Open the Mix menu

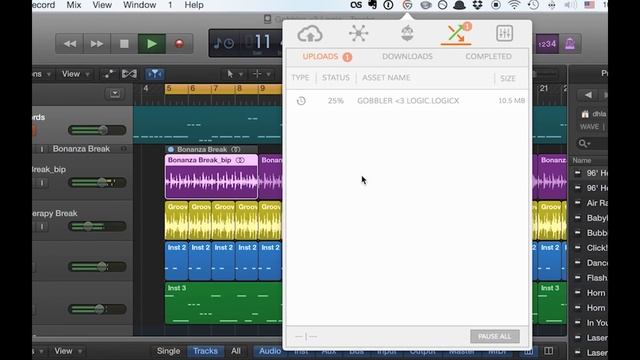coord(73,5)
